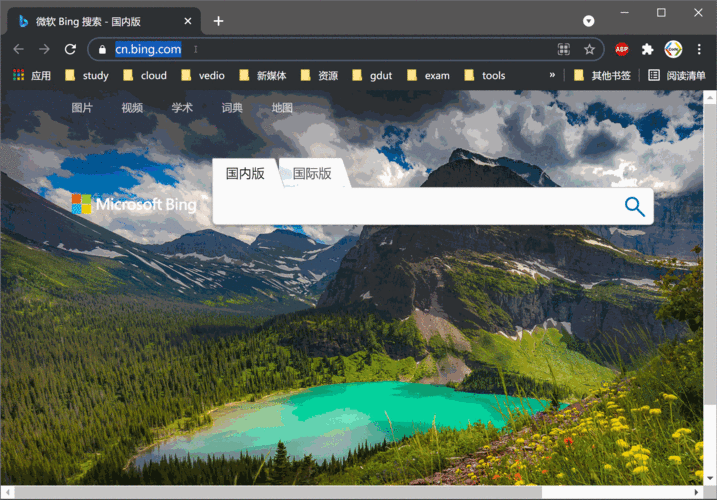
Task: Click the browser back arrow
Action: pyautogui.click(x=18, y=49)
